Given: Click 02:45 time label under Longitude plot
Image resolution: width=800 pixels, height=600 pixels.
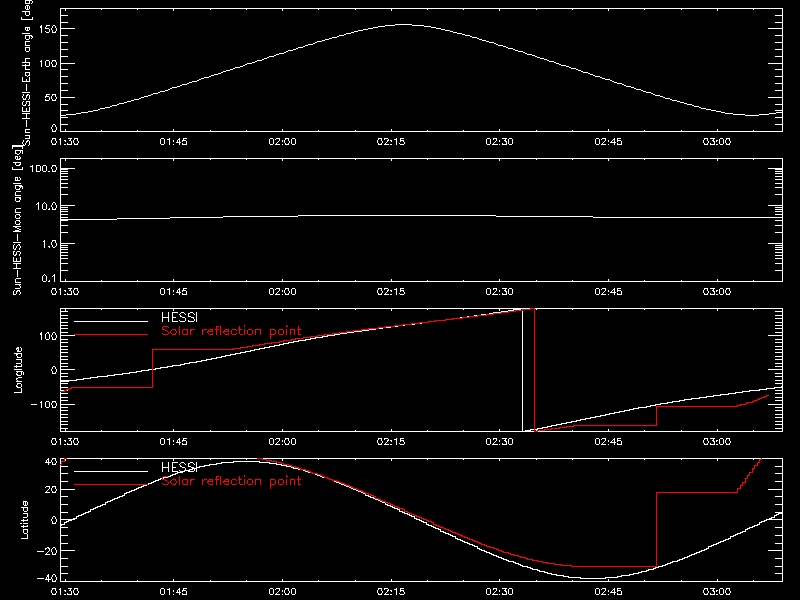Looking at the screenshot, I should coord(608,442).
